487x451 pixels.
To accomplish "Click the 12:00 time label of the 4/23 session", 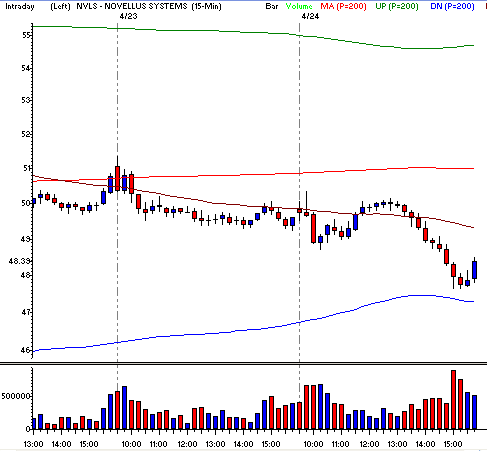I will tap(187, 444).
